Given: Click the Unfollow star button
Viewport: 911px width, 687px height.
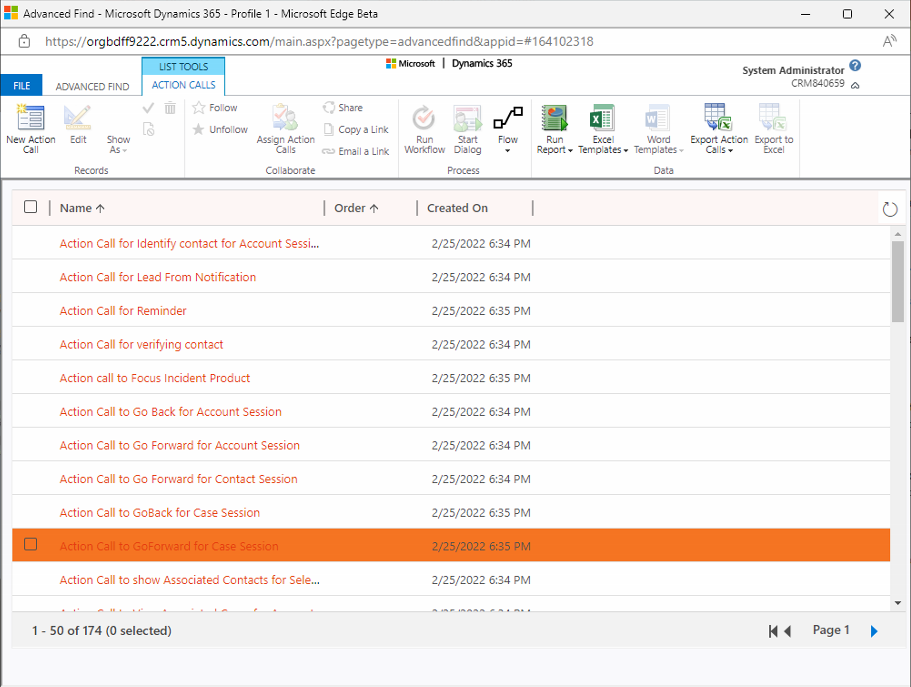Looking at the screenshot, I should pos(220,129).
